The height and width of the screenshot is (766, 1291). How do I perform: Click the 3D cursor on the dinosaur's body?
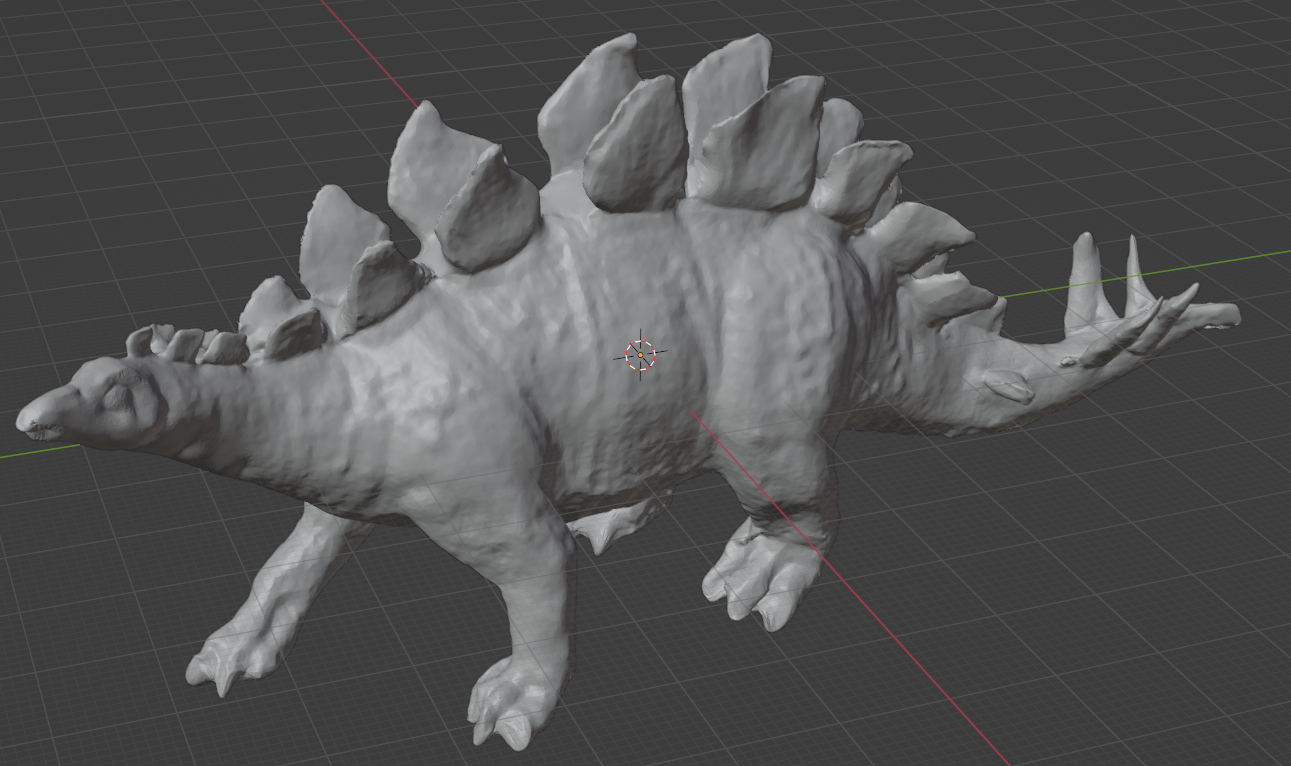[640, 354]
